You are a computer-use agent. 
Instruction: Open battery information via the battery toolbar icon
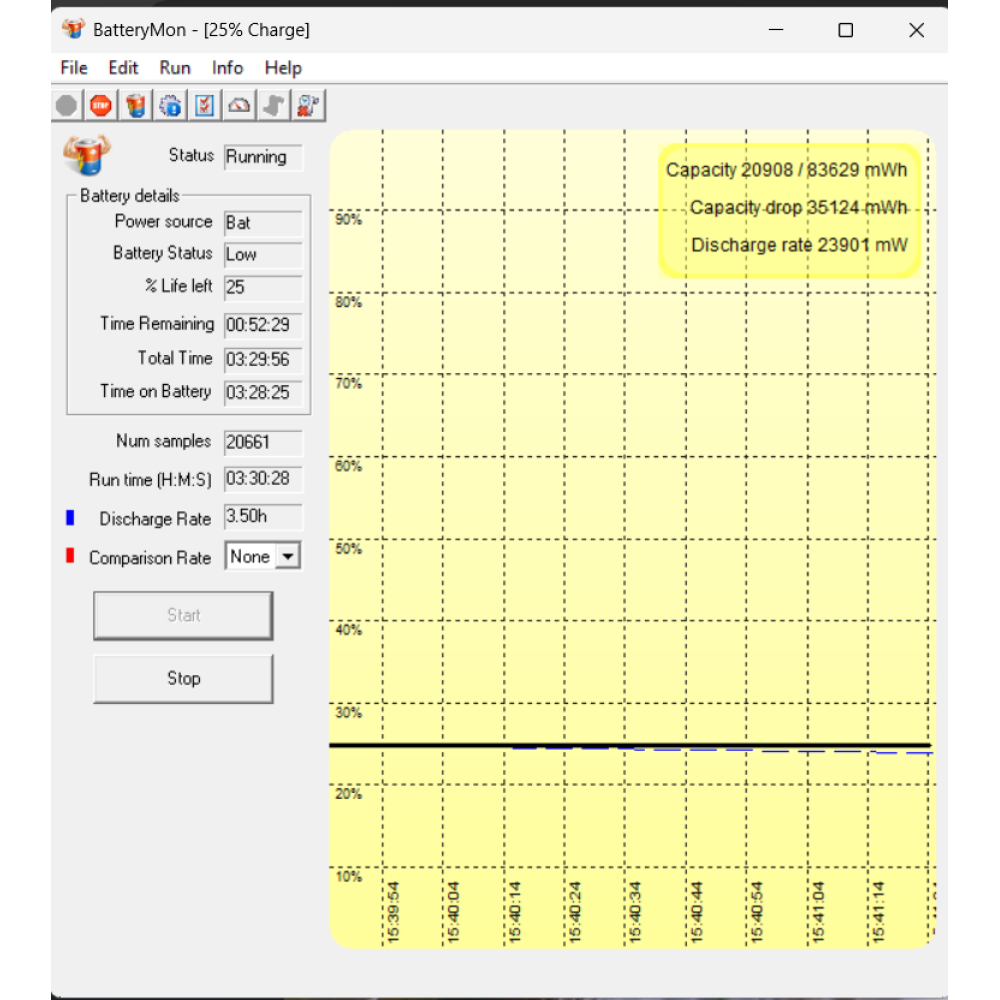coord(135,106)
